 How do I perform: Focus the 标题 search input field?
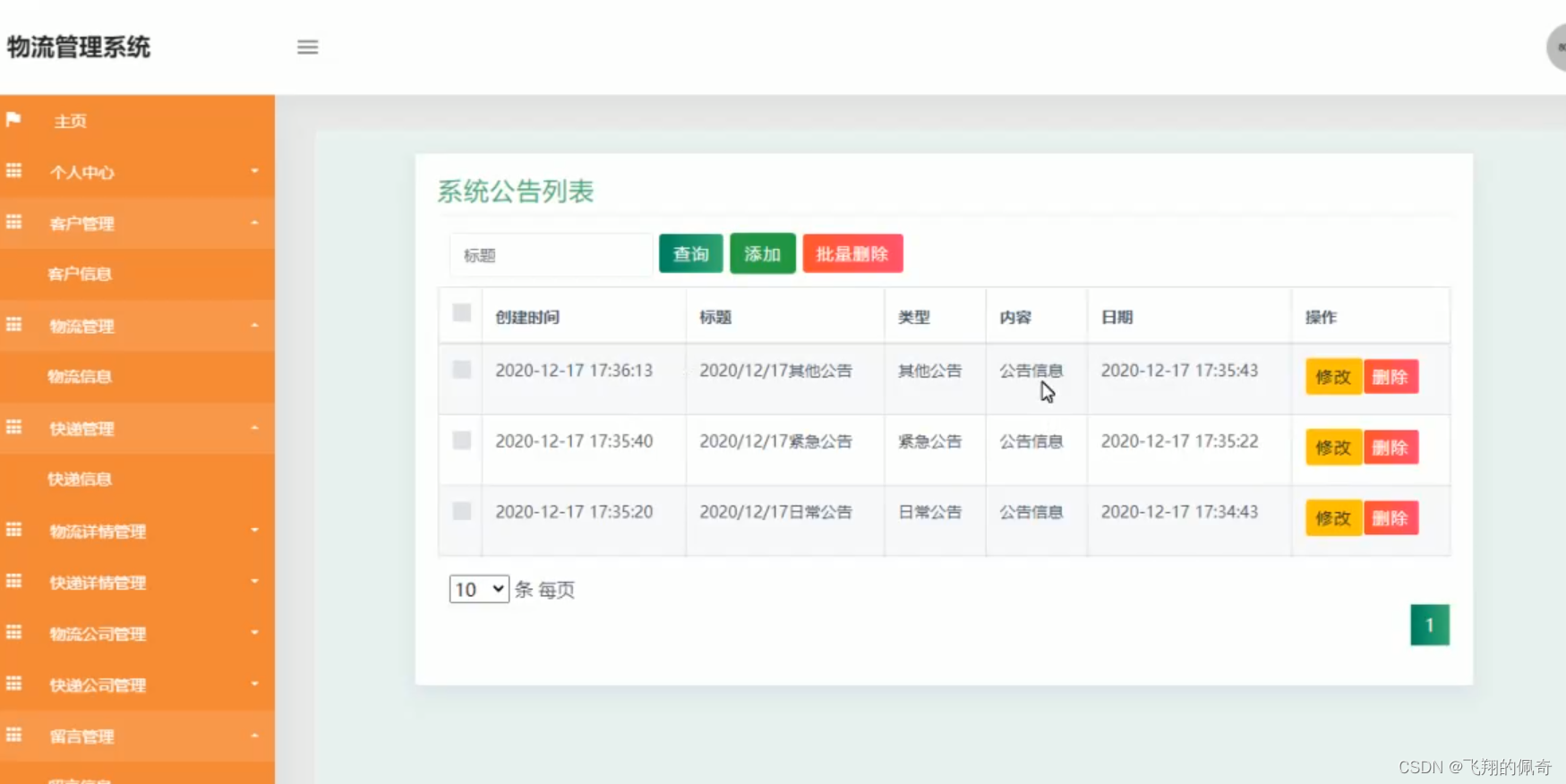(x=552, y=255)
